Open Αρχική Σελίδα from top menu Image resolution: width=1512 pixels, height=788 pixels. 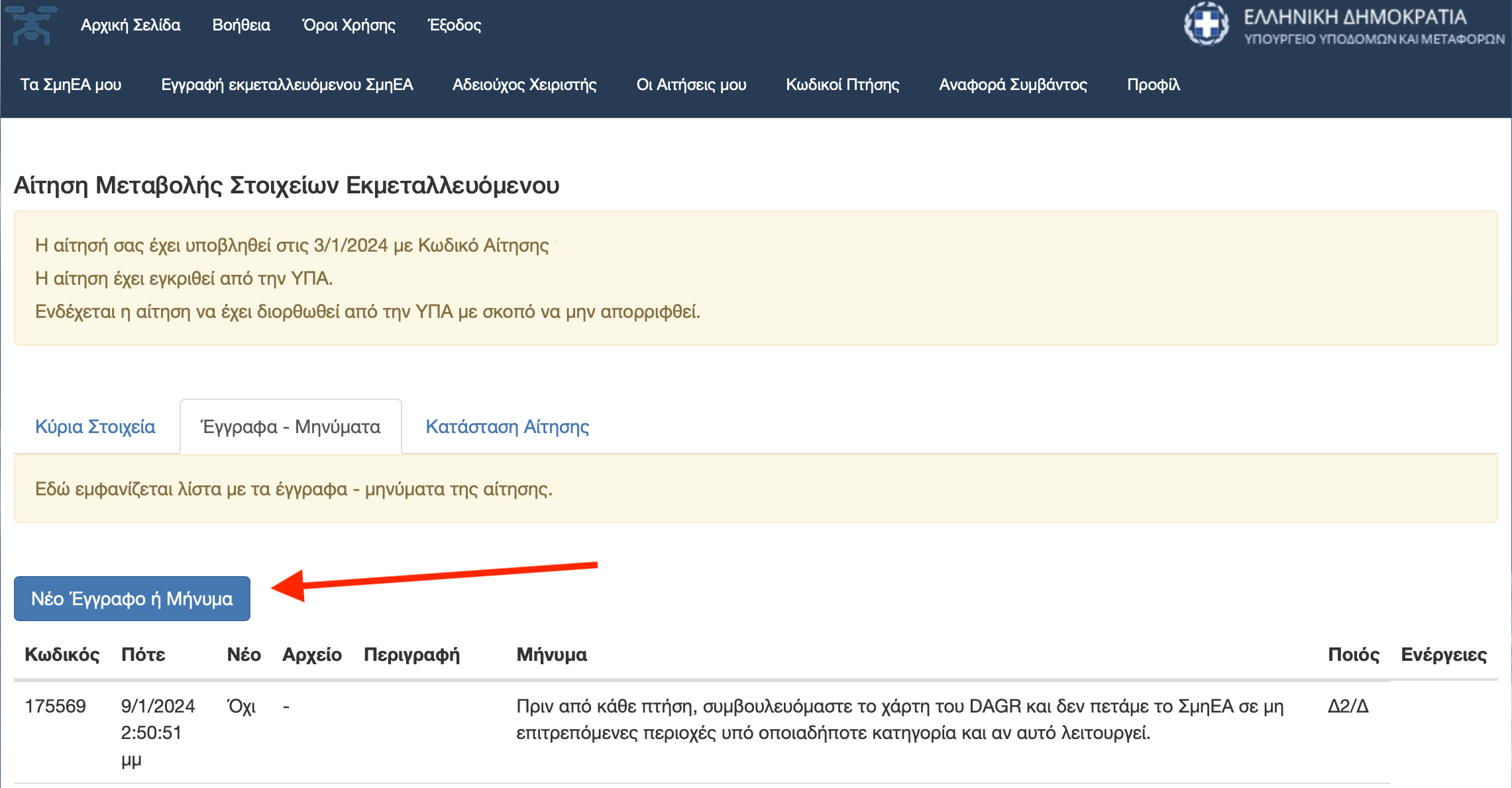[x=131, y=25]
